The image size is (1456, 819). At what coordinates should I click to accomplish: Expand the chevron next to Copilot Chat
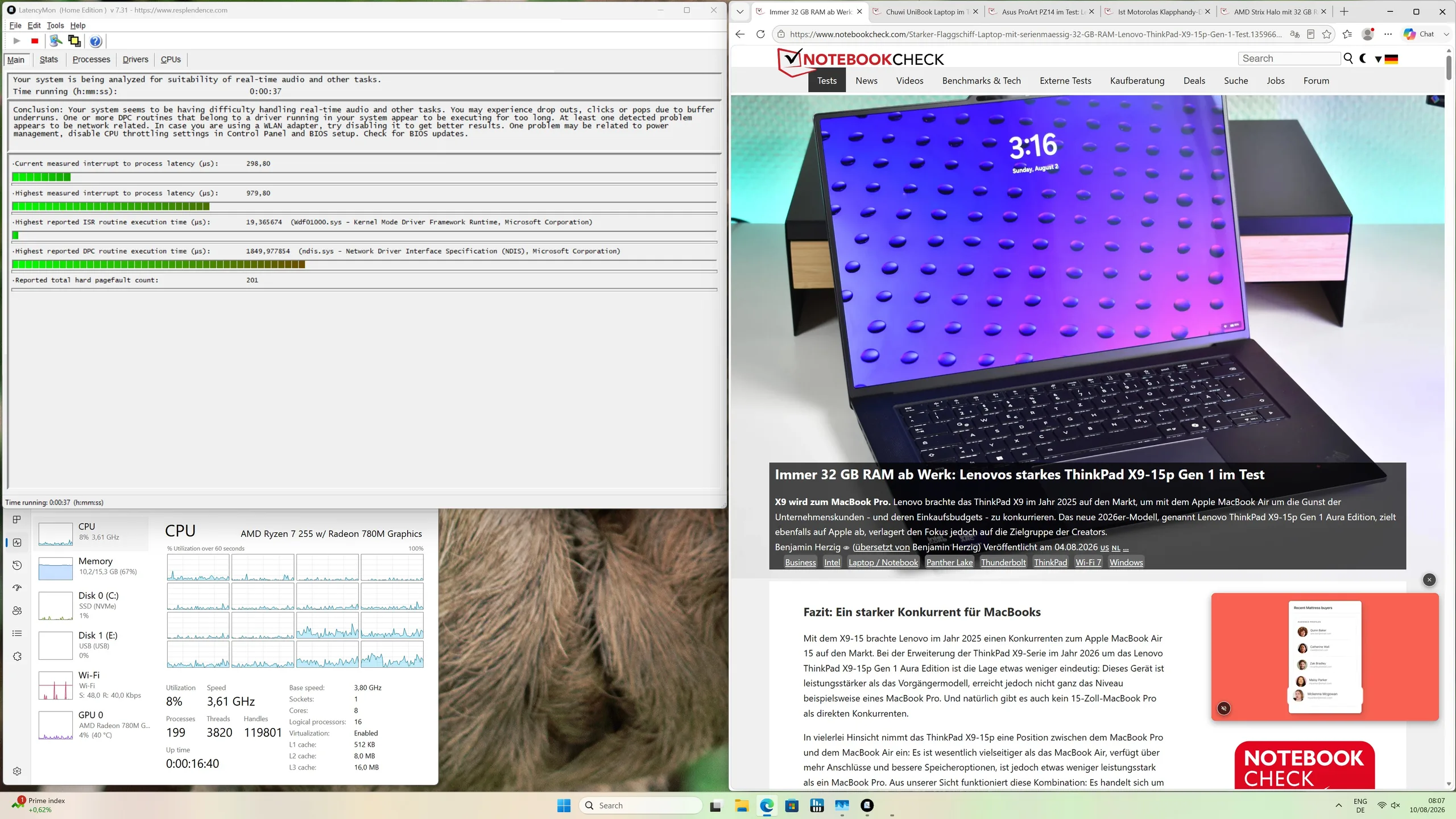click(x=1446, y=34)
